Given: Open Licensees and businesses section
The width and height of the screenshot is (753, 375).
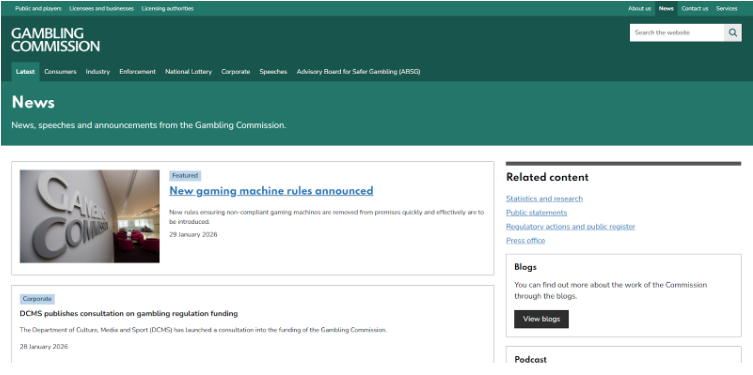Looking at the screenshot, I should click(101, 9).
